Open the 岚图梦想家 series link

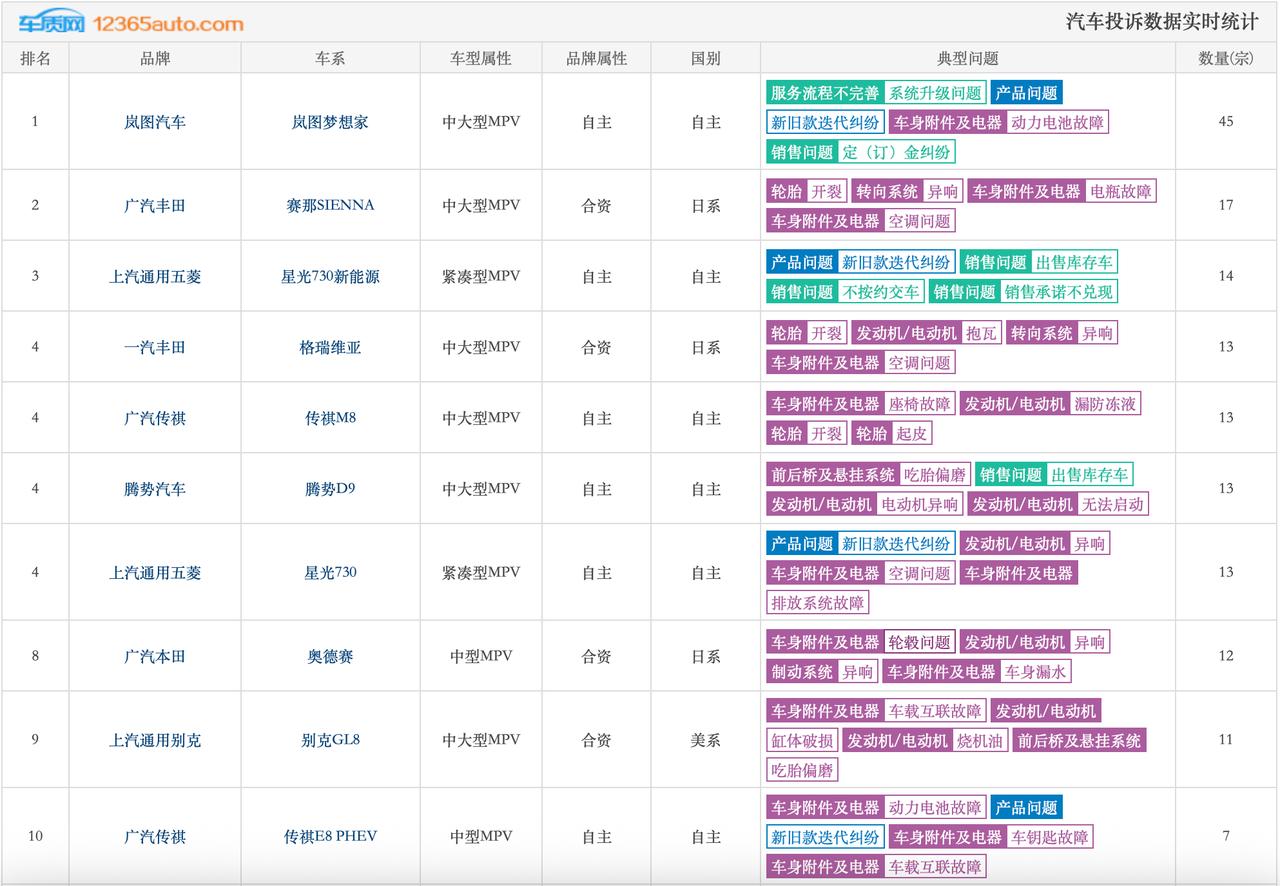coord(330,122)
